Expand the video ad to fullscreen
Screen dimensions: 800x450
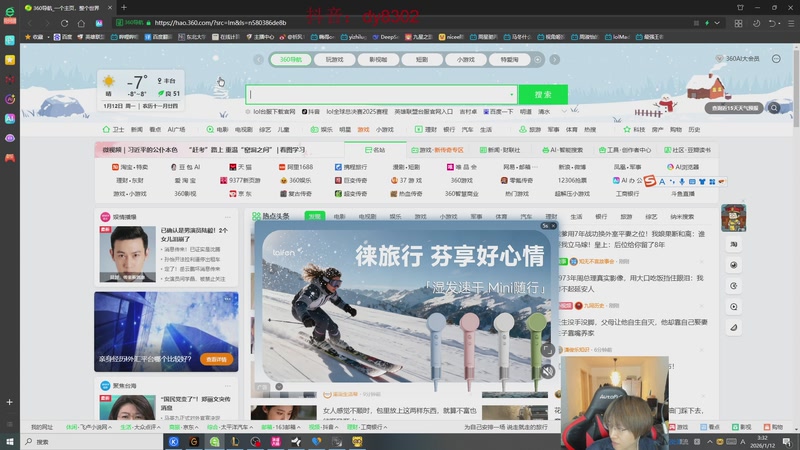tap(547, 350)
